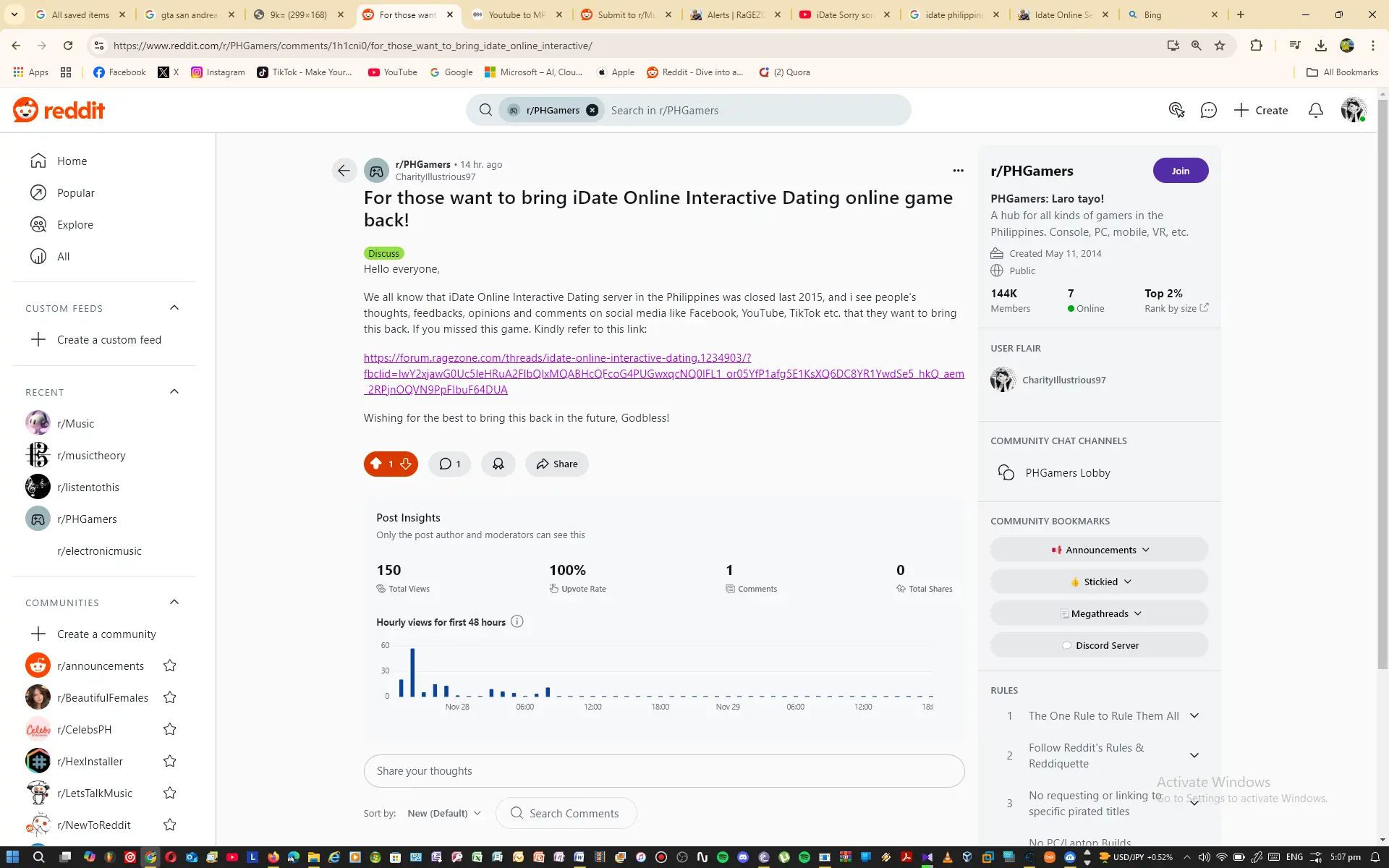The image size is (1389, 868).
Task: Collapse the Custom Feeds section
Action: (x=174, y=307)
